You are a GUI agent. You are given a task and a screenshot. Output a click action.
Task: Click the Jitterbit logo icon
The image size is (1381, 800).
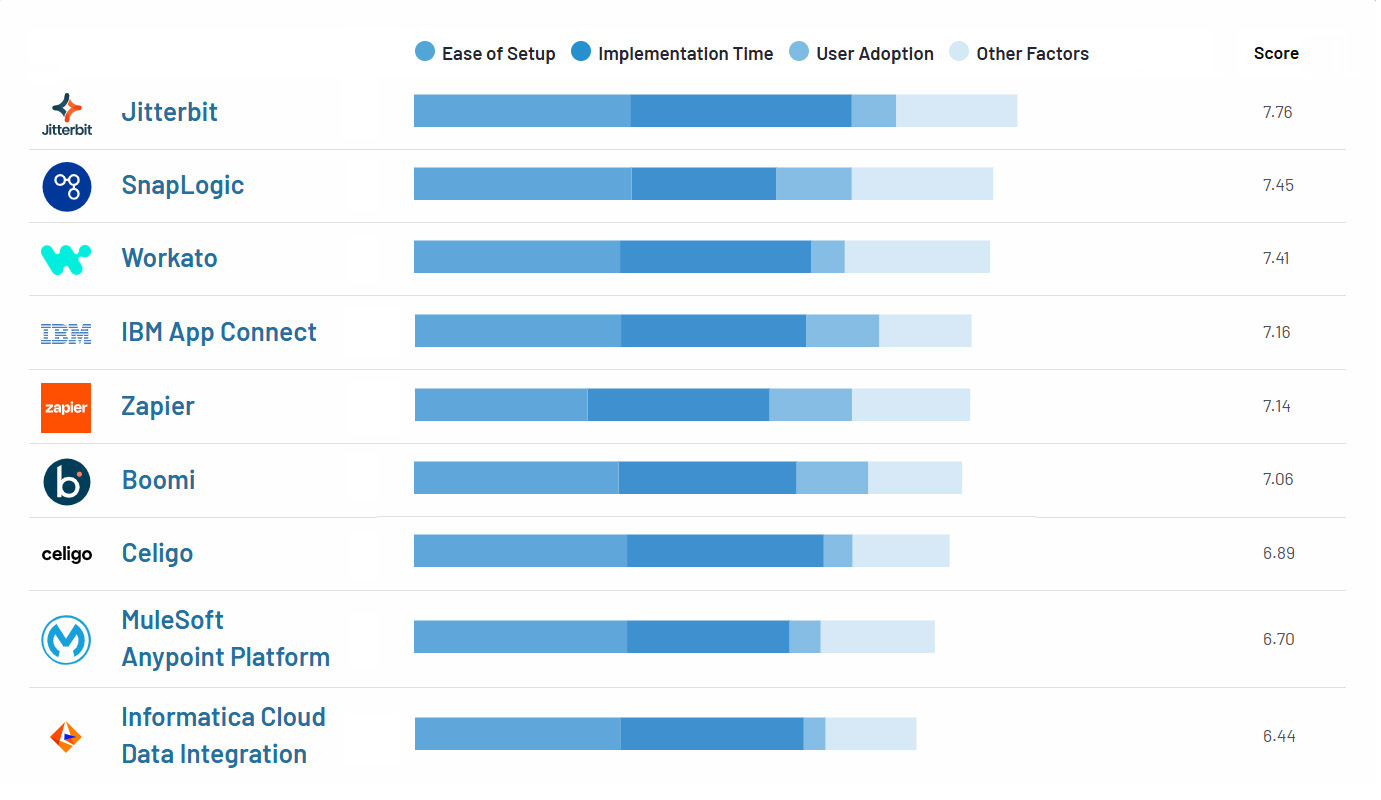click(66, 113)
